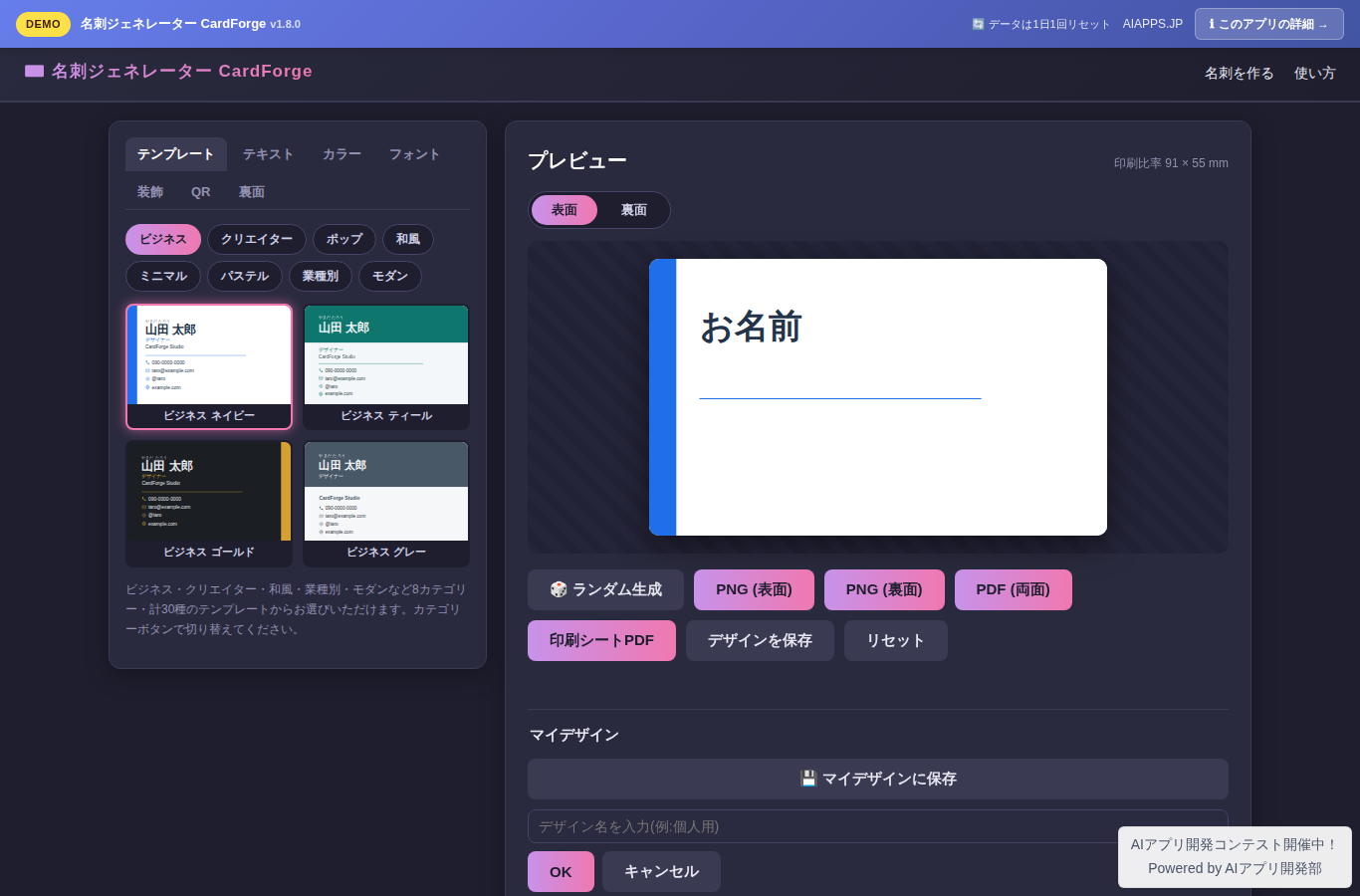Select the ミニマル category chip

click(163, 276)
